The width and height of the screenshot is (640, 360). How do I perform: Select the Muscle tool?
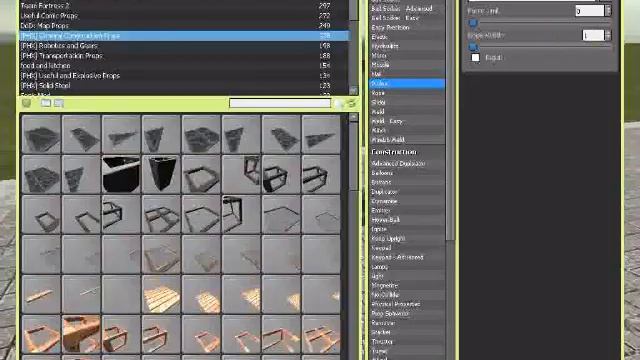(x=407, y=65)
